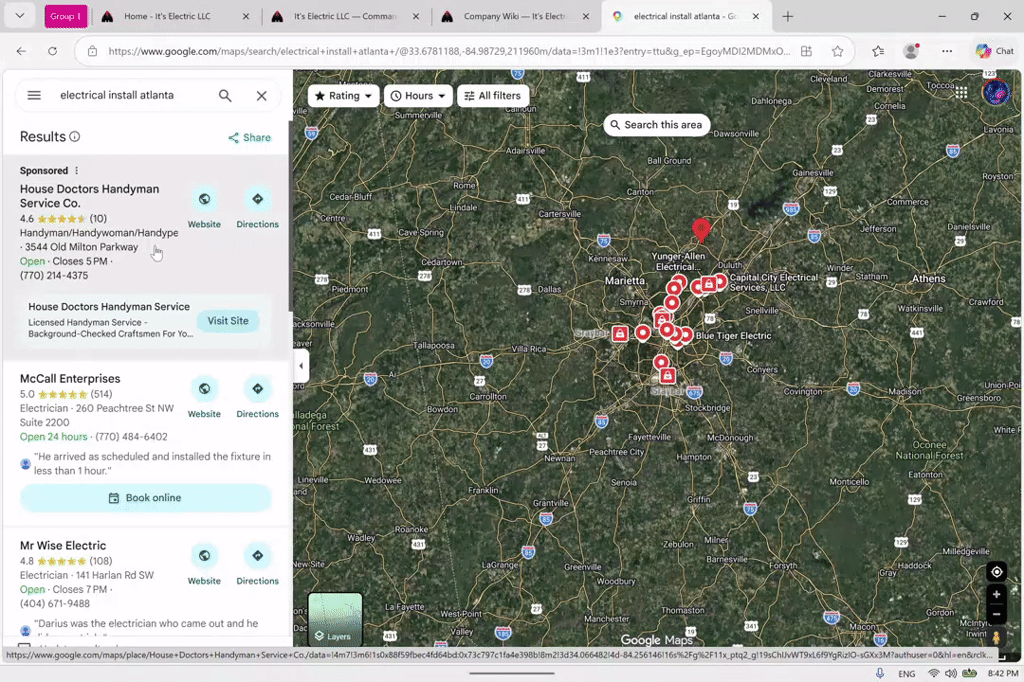Center map on my location

click(x=997, y=572)
